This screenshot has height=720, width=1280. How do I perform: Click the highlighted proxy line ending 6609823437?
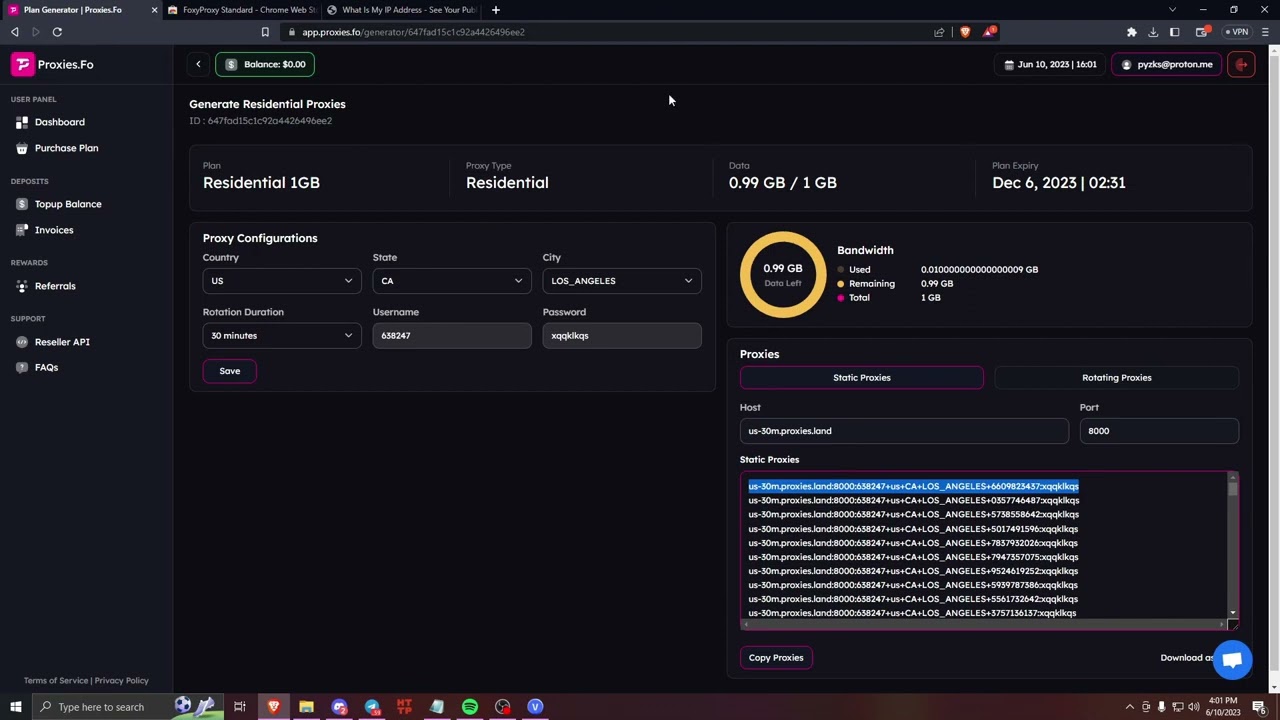tap(913, 486)
